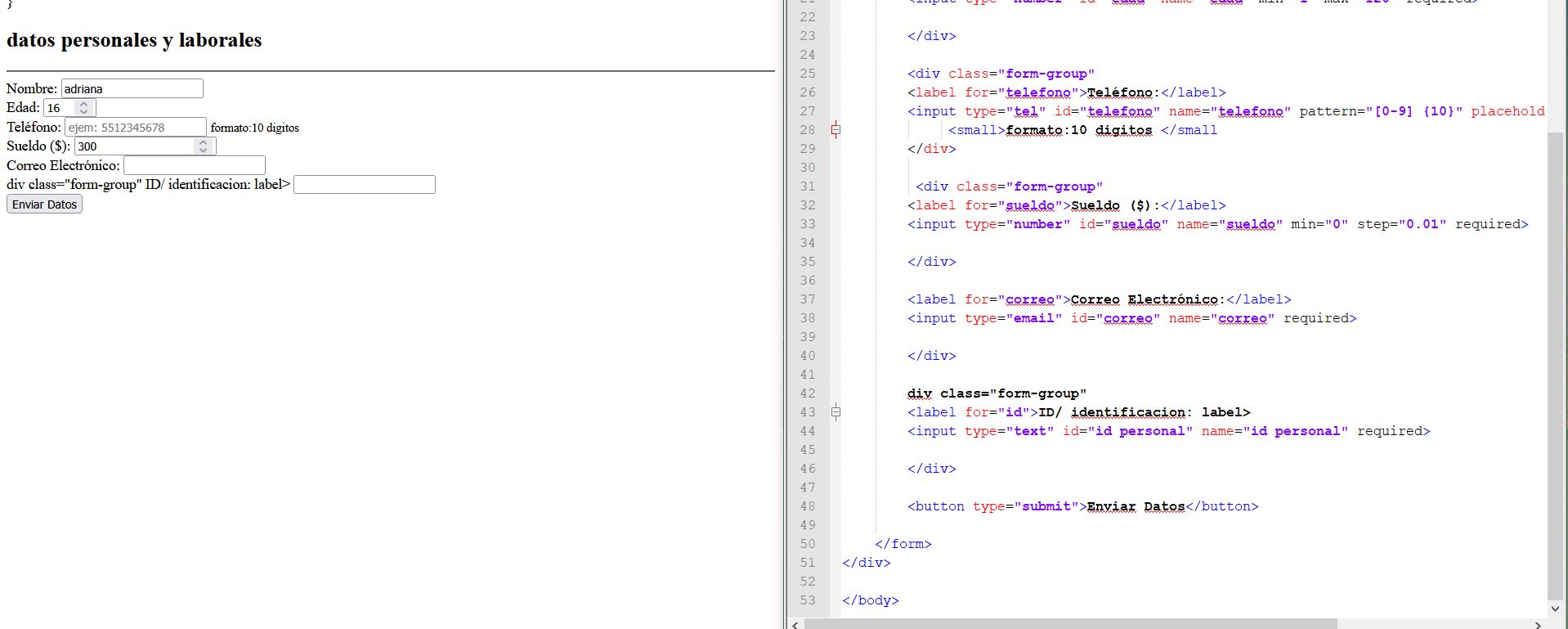
Task: Focus the Teléfono input field
Action: 135,127
